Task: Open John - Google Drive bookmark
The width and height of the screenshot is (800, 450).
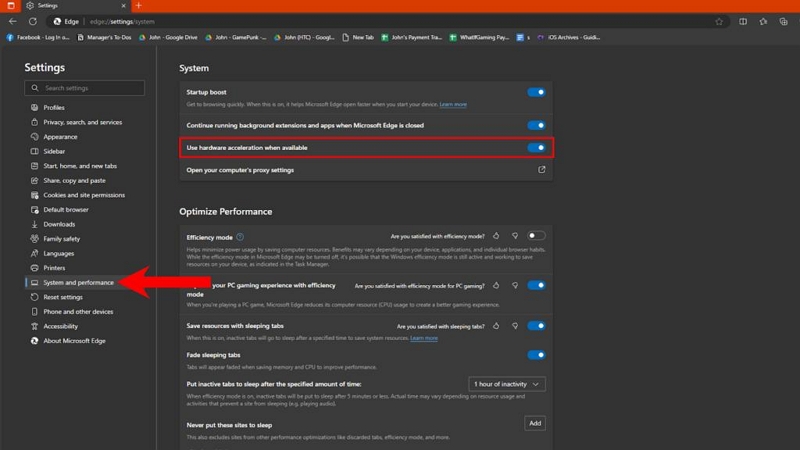Action: (168, 37)
